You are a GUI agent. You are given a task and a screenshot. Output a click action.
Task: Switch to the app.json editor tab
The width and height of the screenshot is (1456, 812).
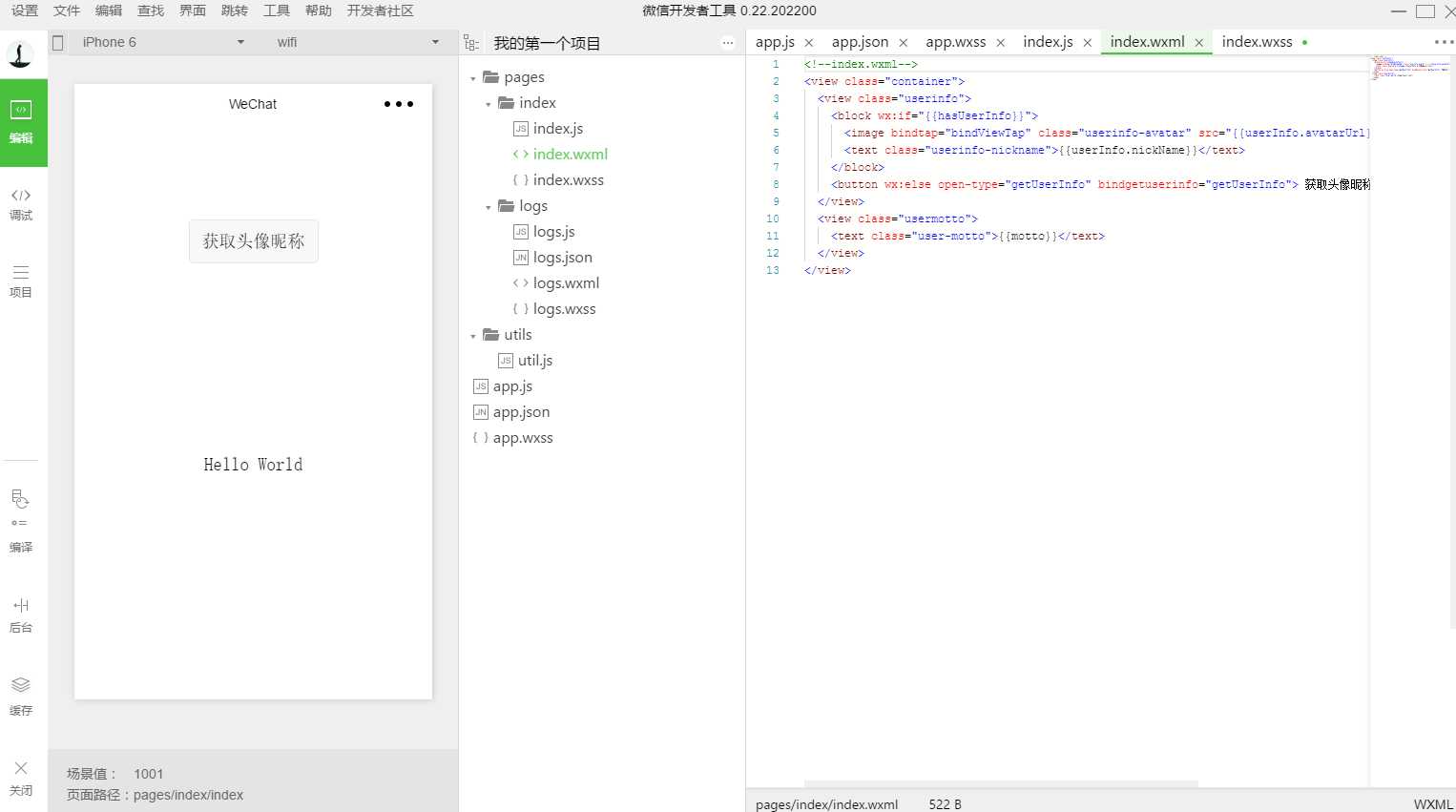[860, 42]
